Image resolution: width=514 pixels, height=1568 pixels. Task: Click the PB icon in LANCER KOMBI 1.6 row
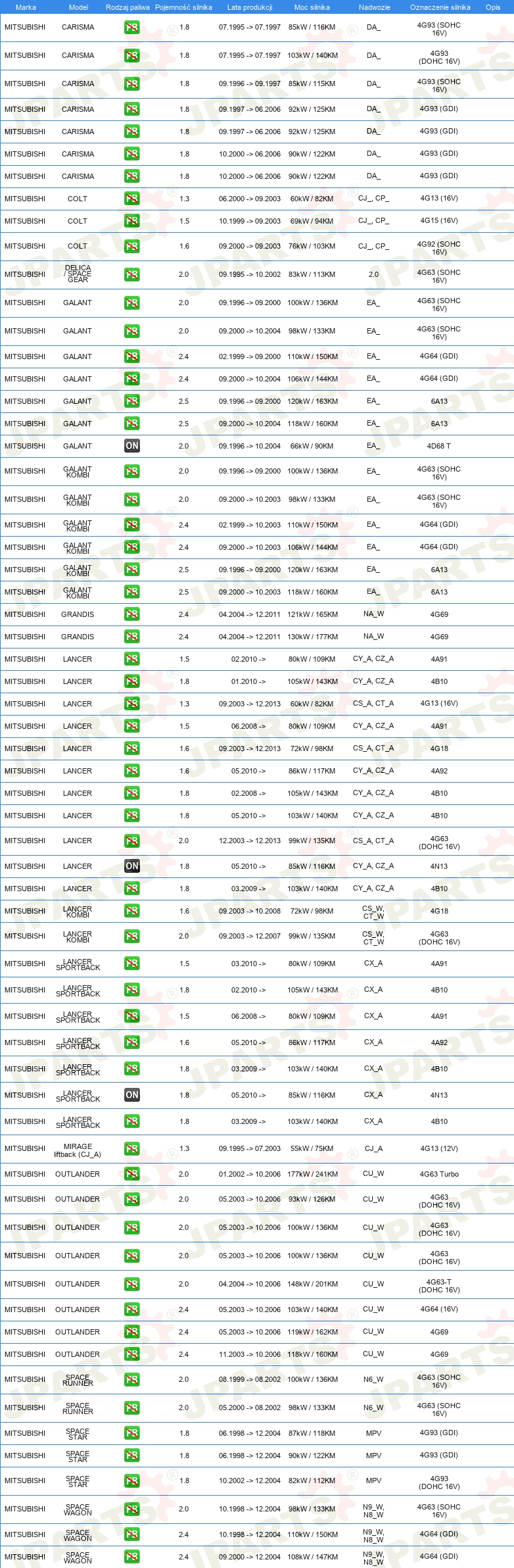(131, 911)
